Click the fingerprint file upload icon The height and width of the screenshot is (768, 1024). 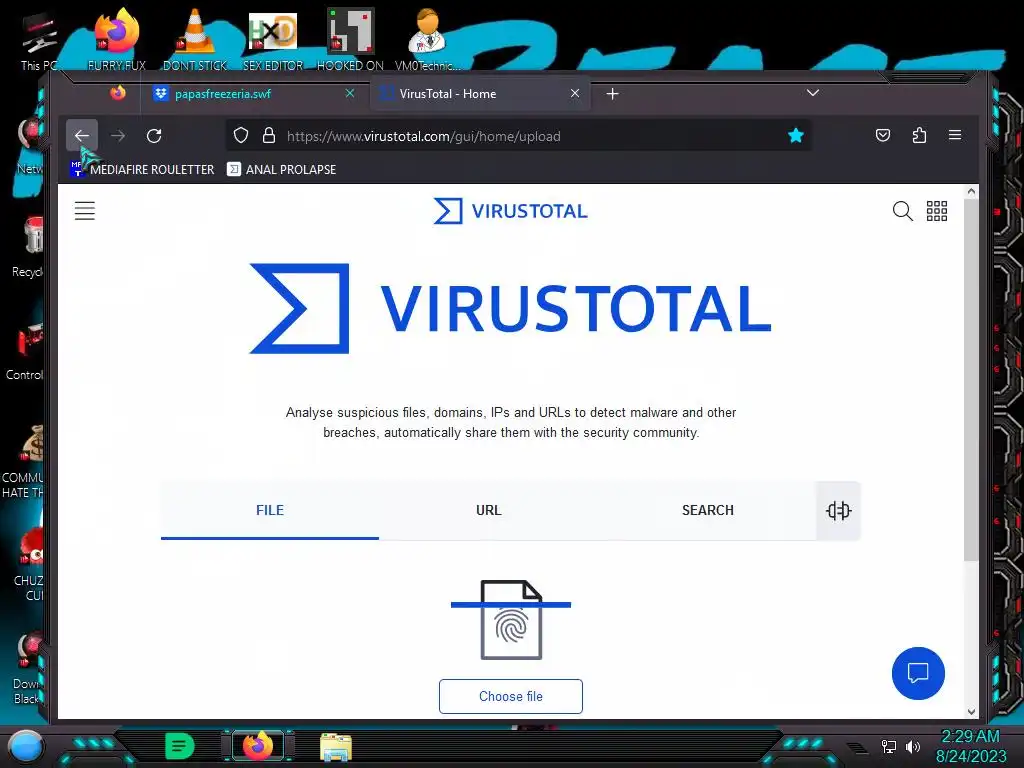[x=511, y=620]
